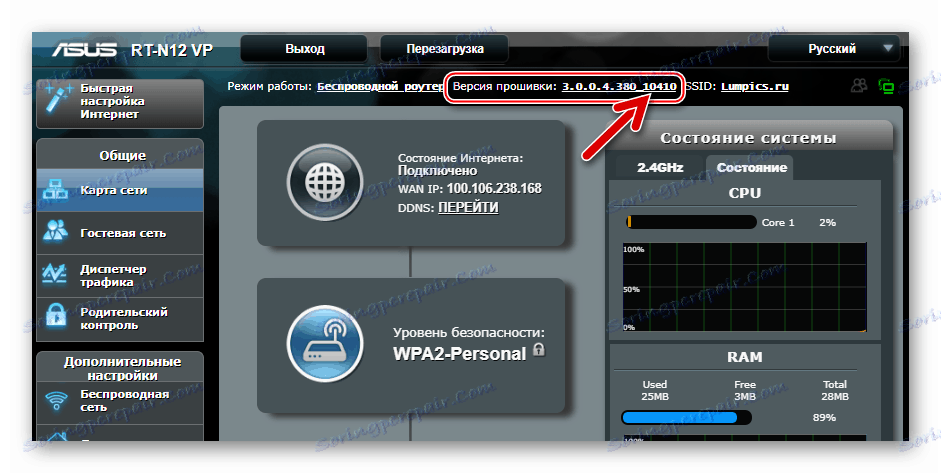The image size is (941, 473).
Task: Open the Карта сети menu item
Action: [120, 190]
